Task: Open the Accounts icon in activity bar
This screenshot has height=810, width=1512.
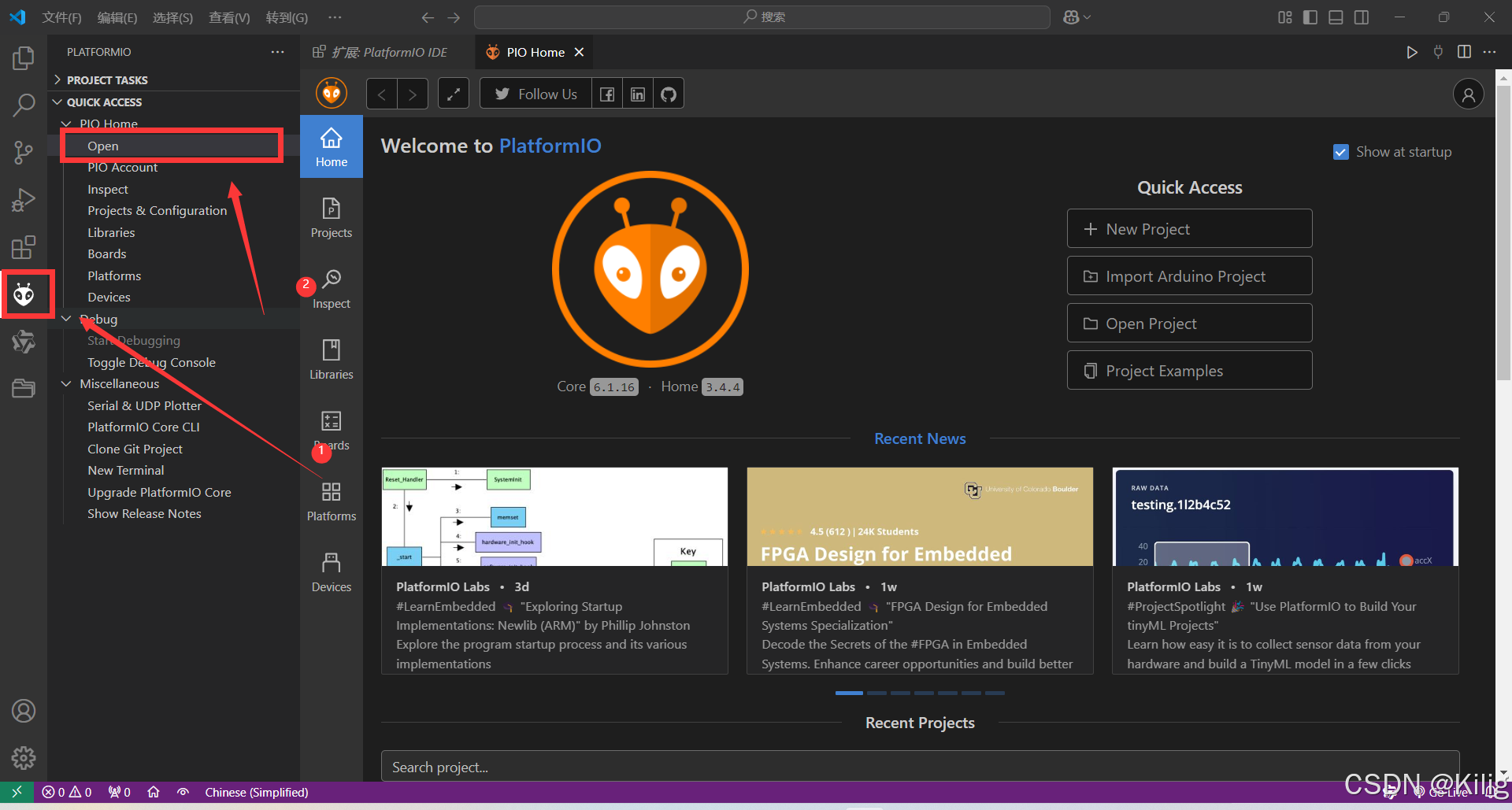Action: (24, 712)
